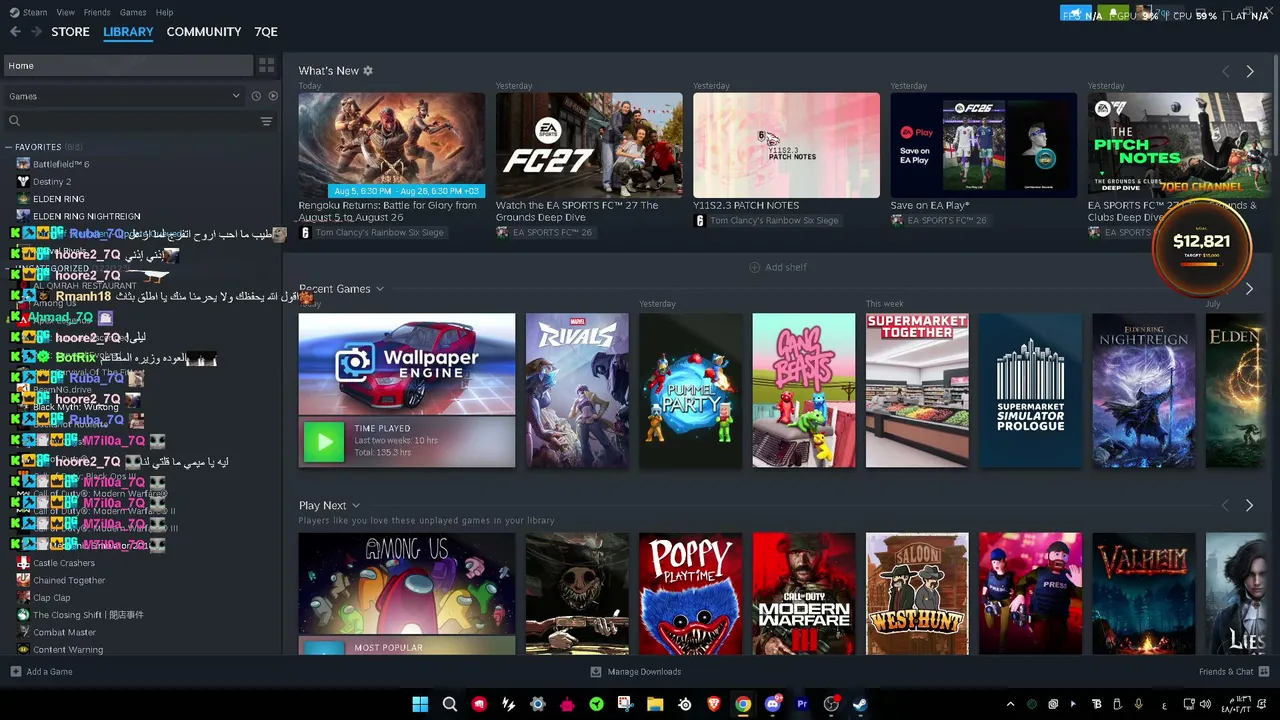Open the Poppy Playtime game cover

(x=691, y=594)
